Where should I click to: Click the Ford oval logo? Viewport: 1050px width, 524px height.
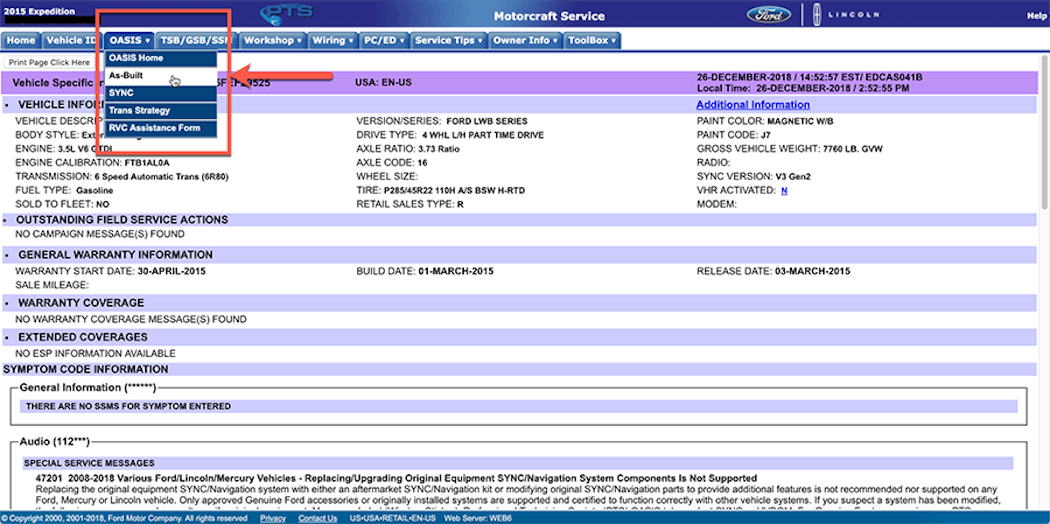tap(769, 15)
